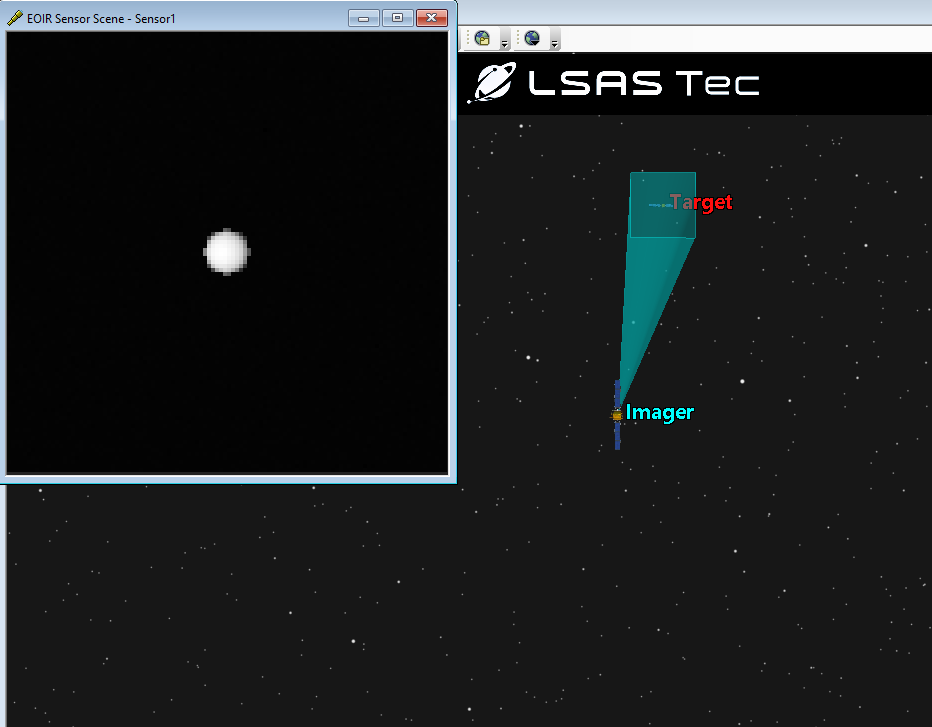Restore the EOIR Sensor Scene window size

coord(396,17)
